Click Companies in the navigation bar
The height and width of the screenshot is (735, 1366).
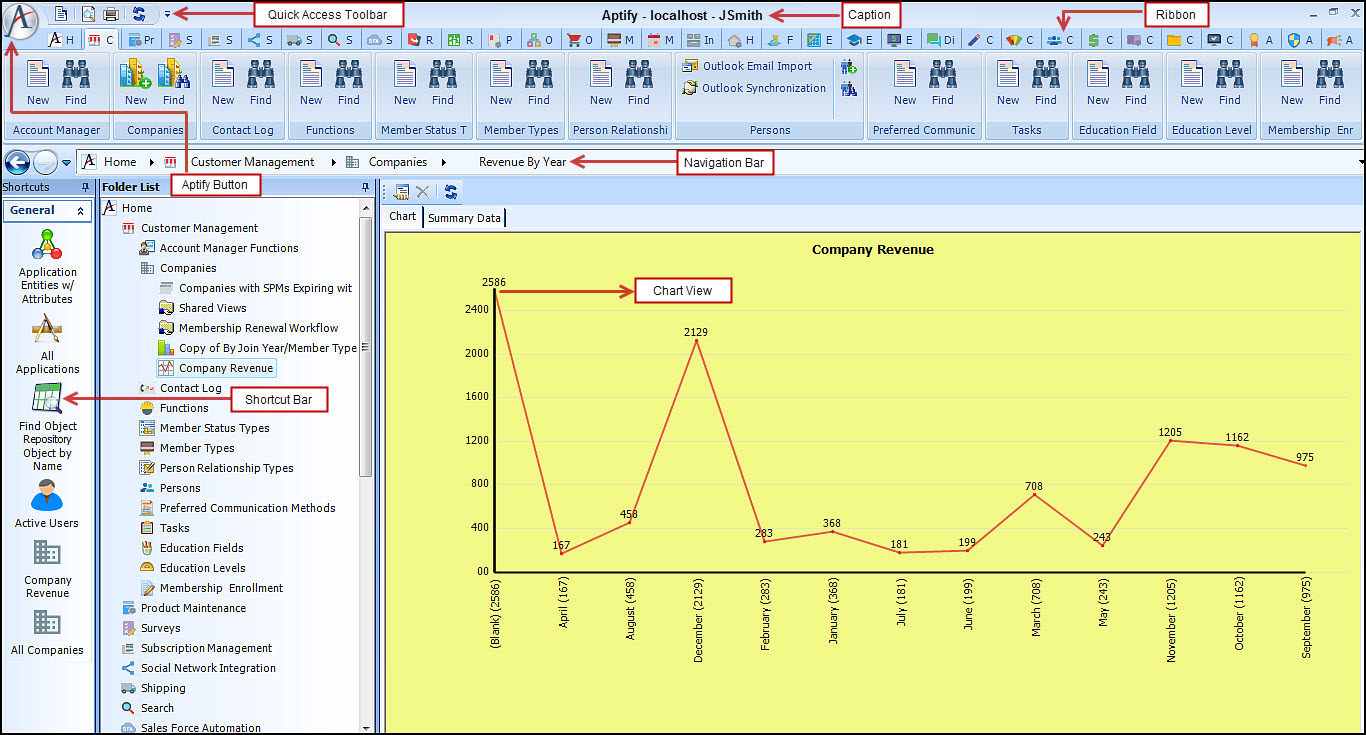(398, 162)
